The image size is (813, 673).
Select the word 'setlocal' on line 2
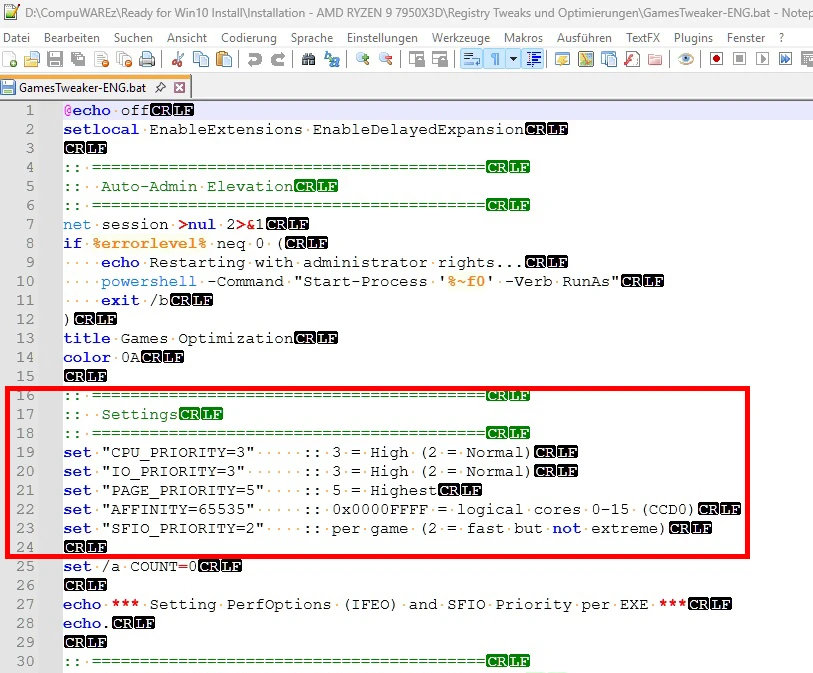point(100,129)
